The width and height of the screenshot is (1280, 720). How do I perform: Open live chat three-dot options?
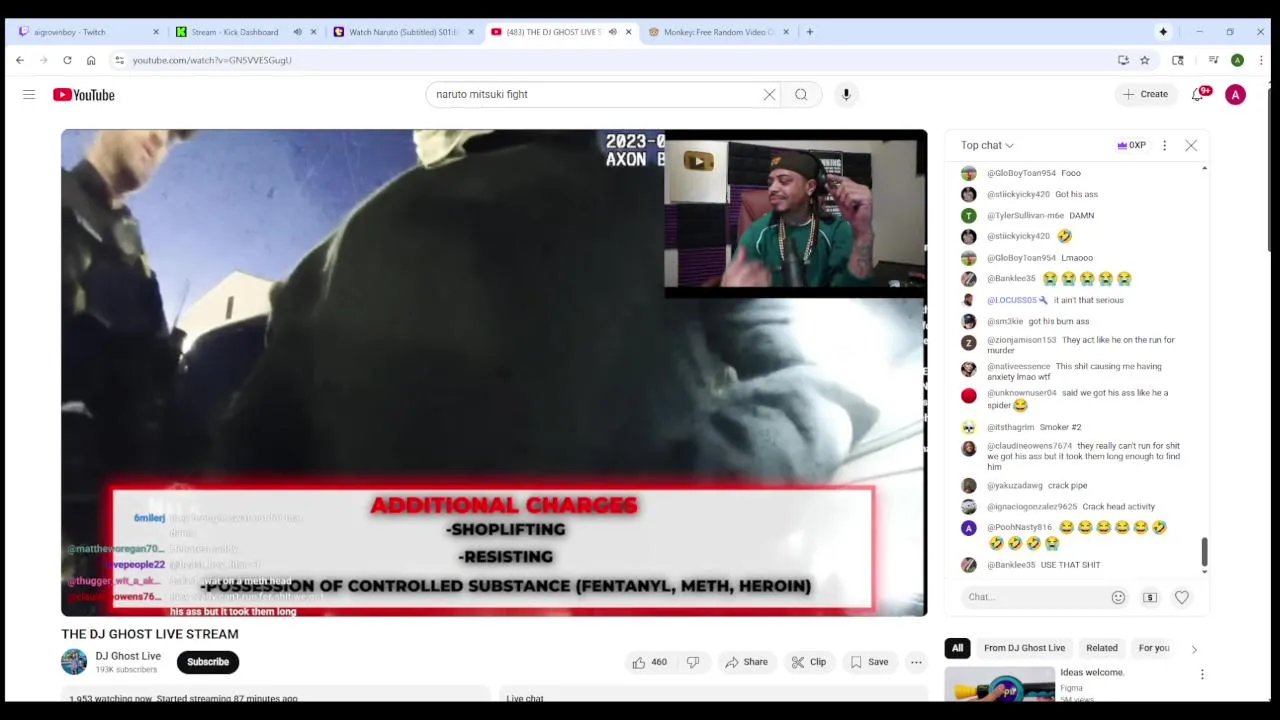click(1164, 145)
